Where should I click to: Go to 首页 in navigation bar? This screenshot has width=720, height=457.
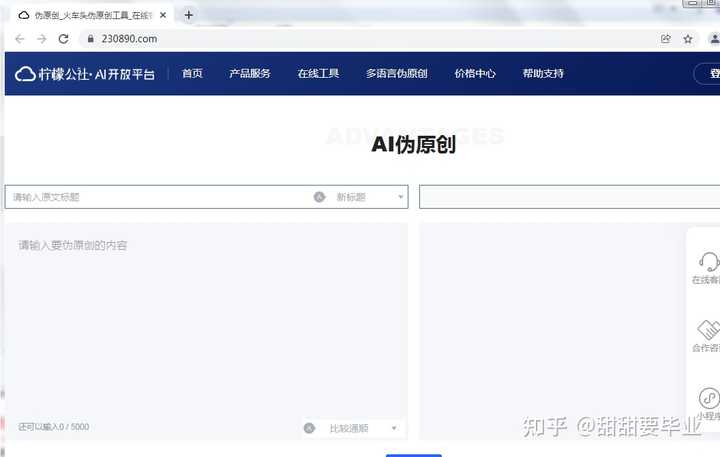(192, 73)
